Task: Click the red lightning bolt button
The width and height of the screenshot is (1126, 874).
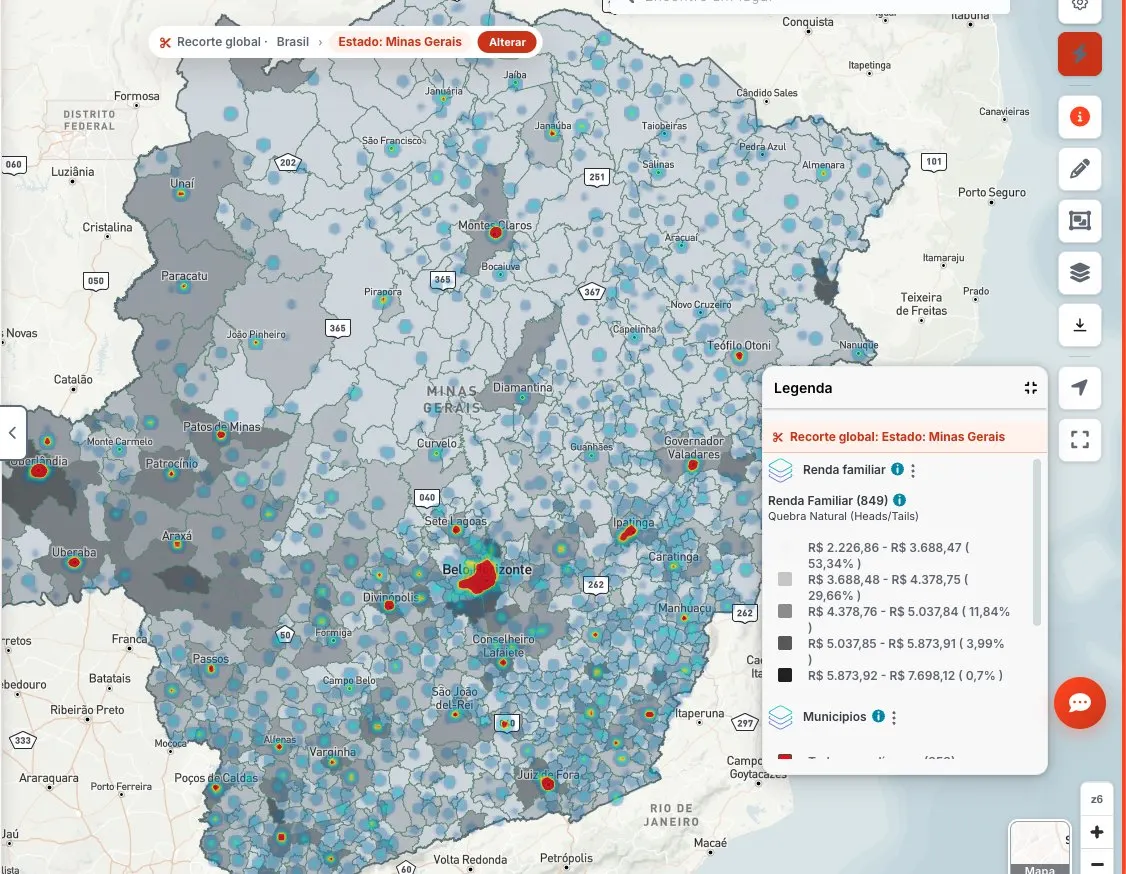Action: tap(1079, 54)
